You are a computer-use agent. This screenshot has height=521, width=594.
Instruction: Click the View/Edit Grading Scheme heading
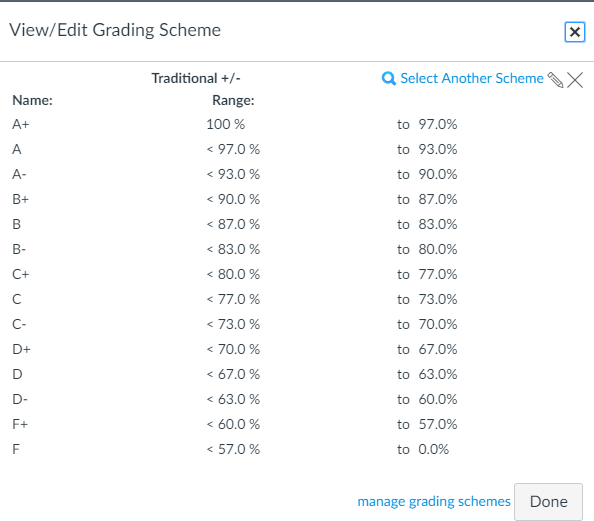115,30
